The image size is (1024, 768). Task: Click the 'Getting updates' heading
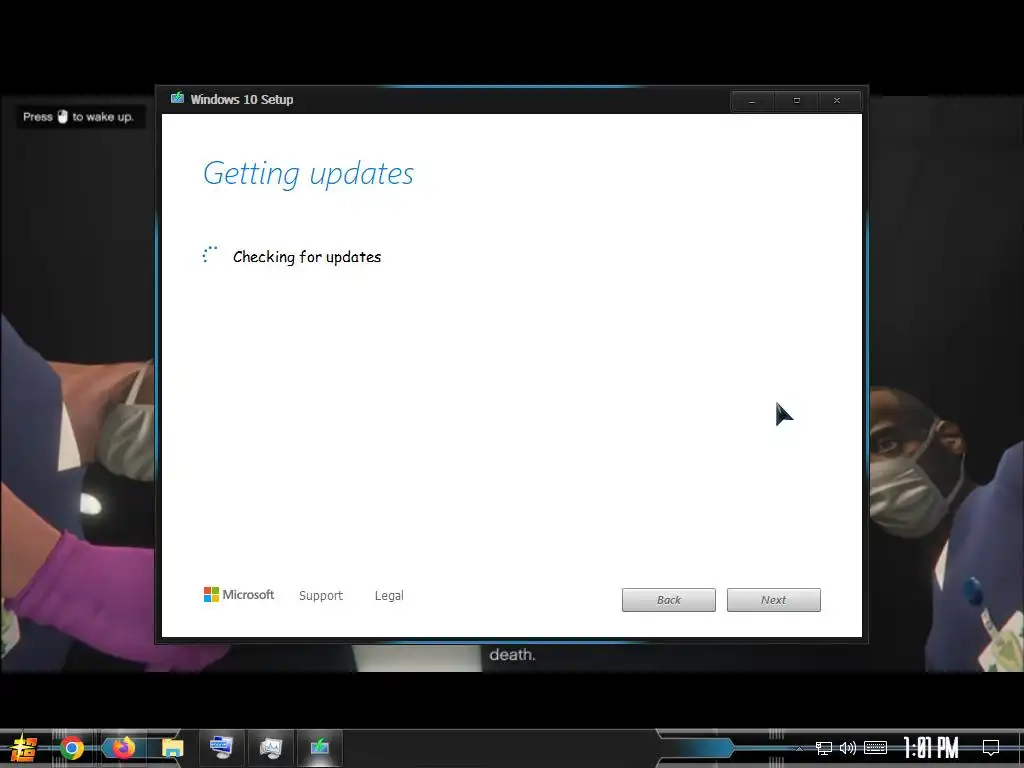coord(308,174)
